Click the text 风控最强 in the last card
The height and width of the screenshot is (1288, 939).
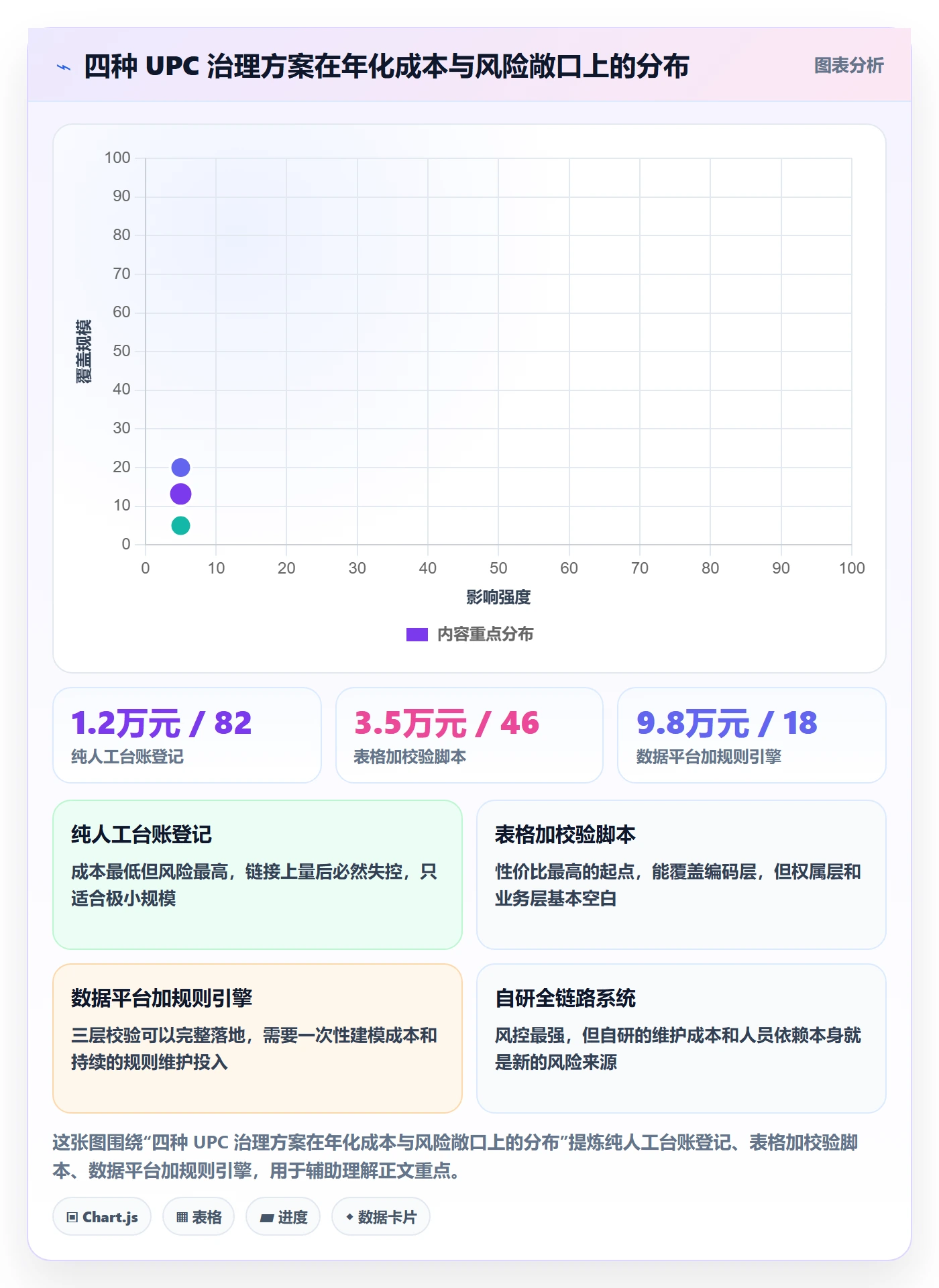530,1036
